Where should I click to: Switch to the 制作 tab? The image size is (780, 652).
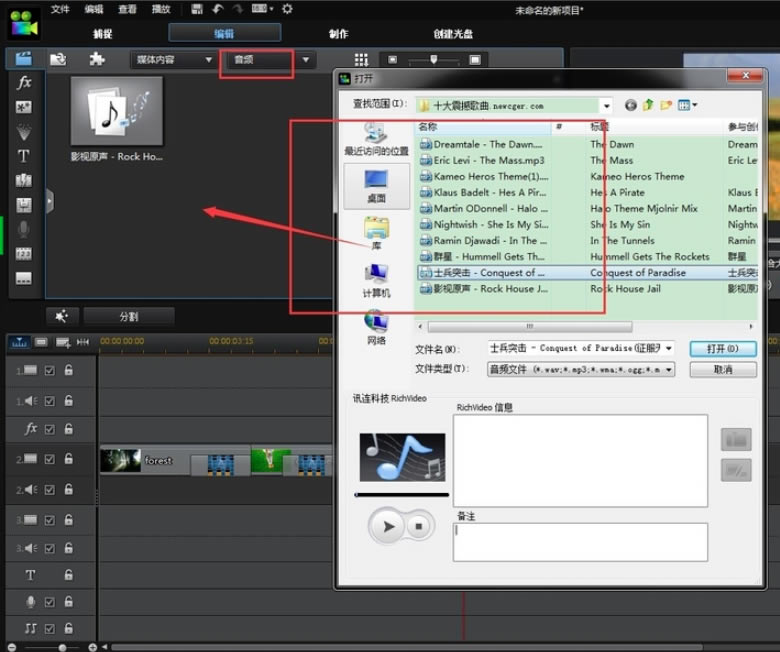(x=338, y=34)
